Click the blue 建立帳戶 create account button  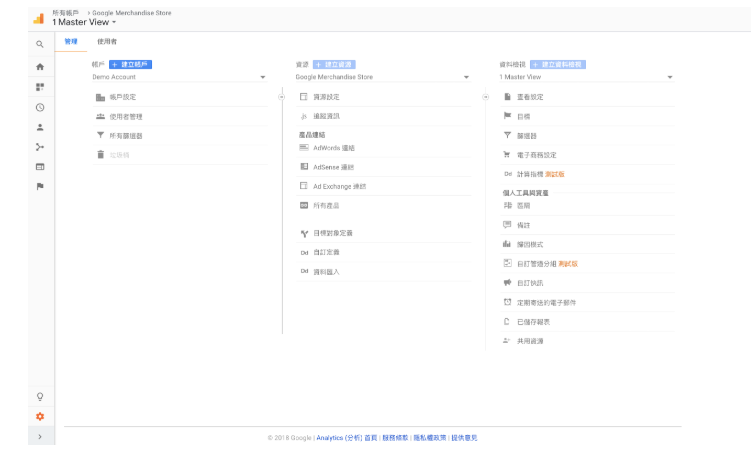pyautogui.click(x=130, y=64)
